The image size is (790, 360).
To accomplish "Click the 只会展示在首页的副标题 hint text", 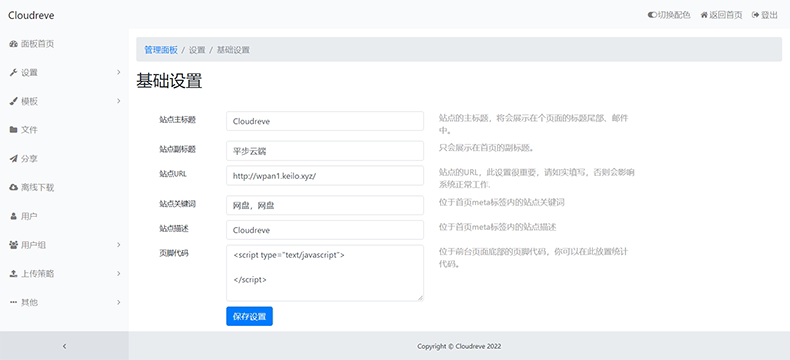I will 486,149.
